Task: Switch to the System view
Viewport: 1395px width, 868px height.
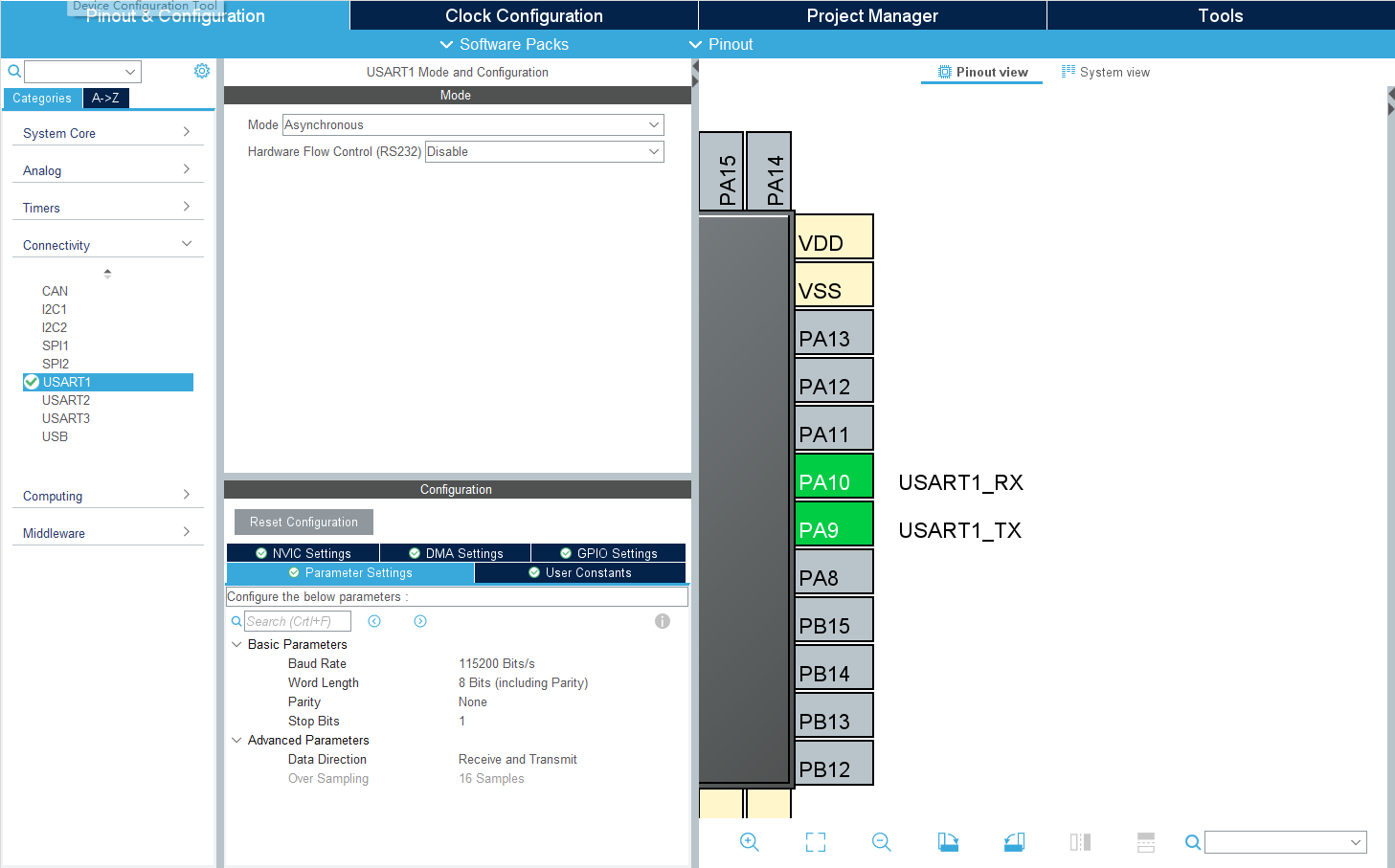Action: tap(1106, 71)
